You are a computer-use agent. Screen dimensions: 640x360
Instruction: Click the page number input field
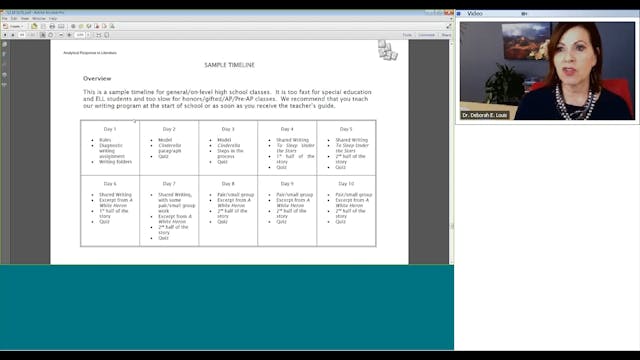[22, 35]
